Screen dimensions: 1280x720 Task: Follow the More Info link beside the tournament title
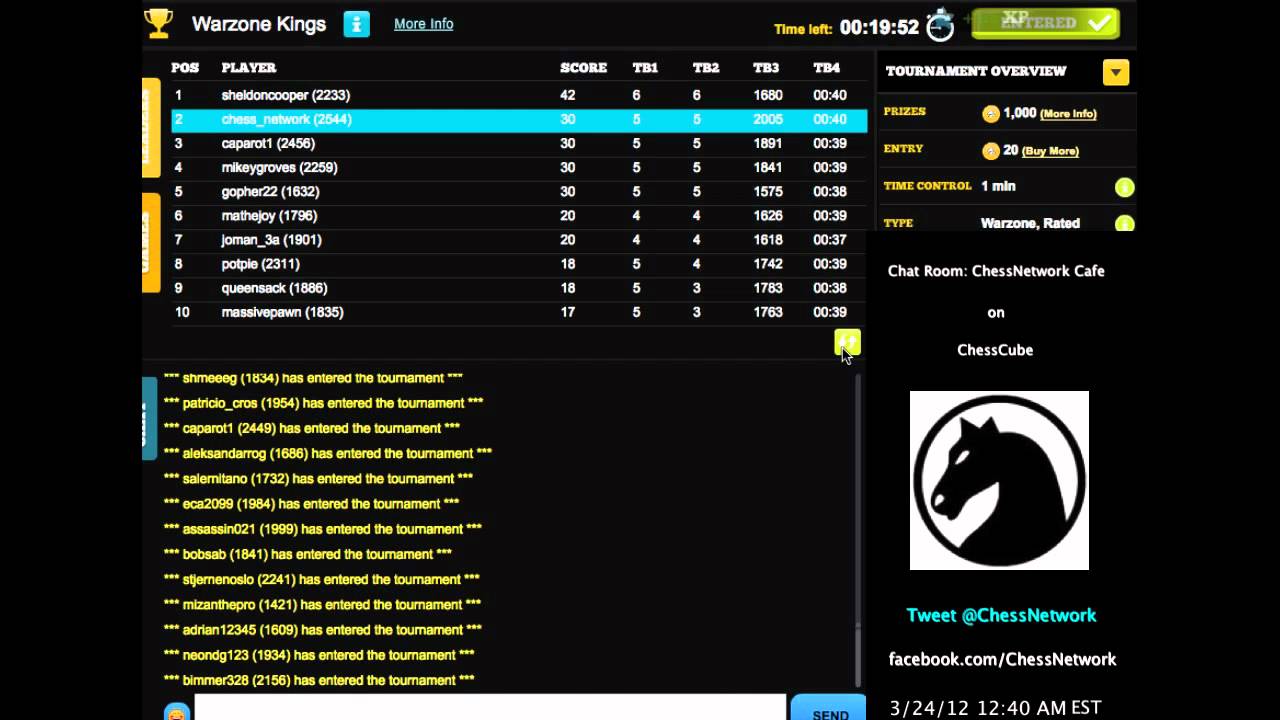tap(424, 24)
